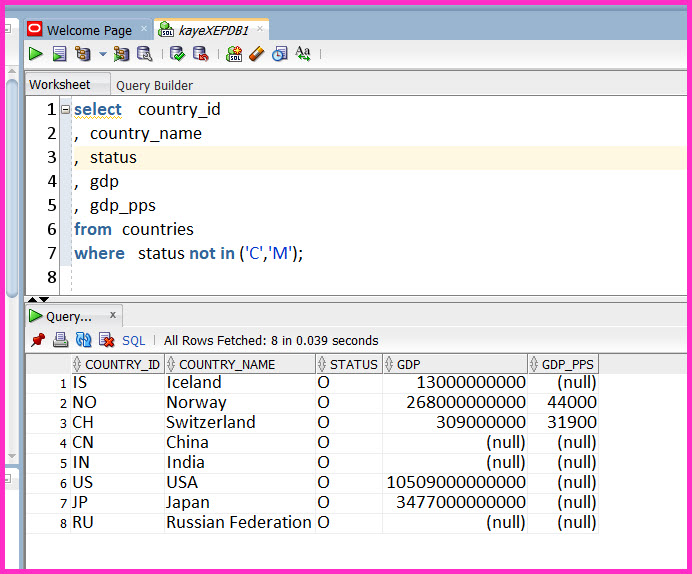The image size is (692, 574).
Task: Select the kayeXEPDB1 worksheet tab
Action: coord(214,30)
